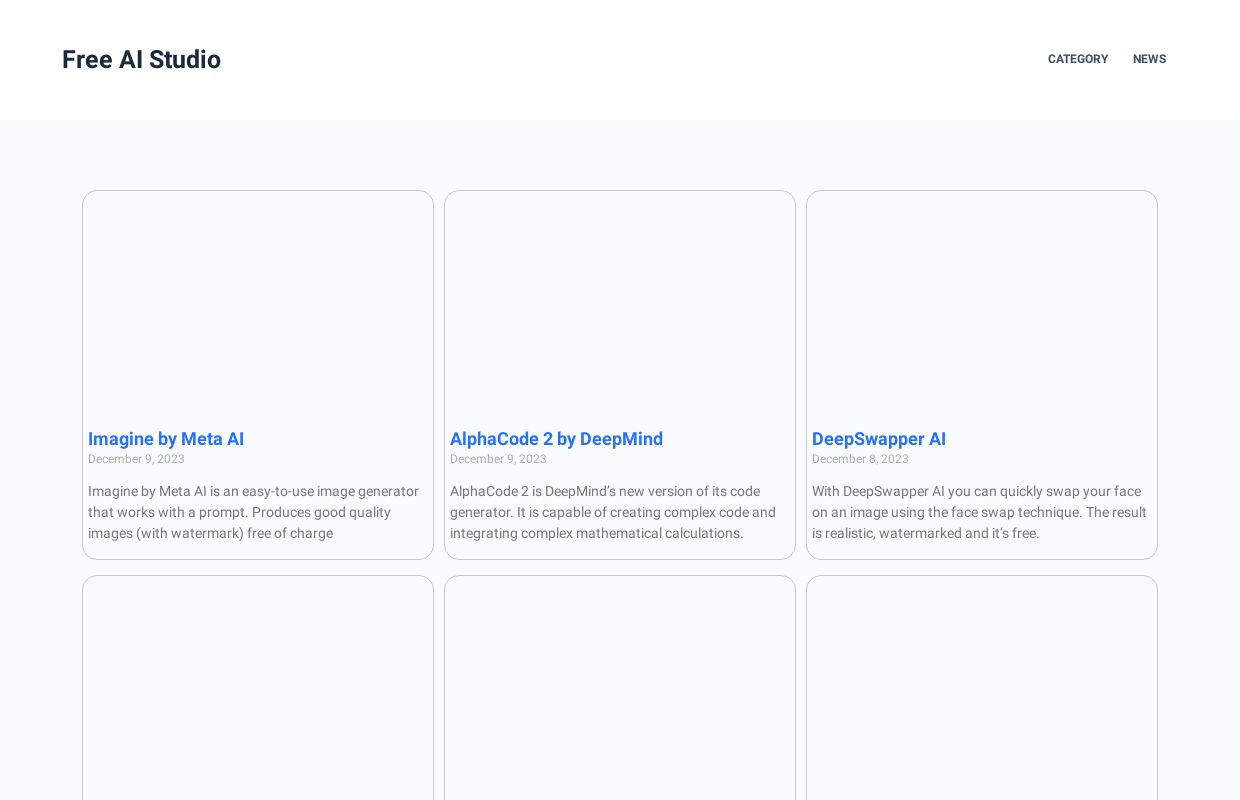Click the Imagine by Meta AI description text
Screen dimensions: 1240x800
point(253,512)
